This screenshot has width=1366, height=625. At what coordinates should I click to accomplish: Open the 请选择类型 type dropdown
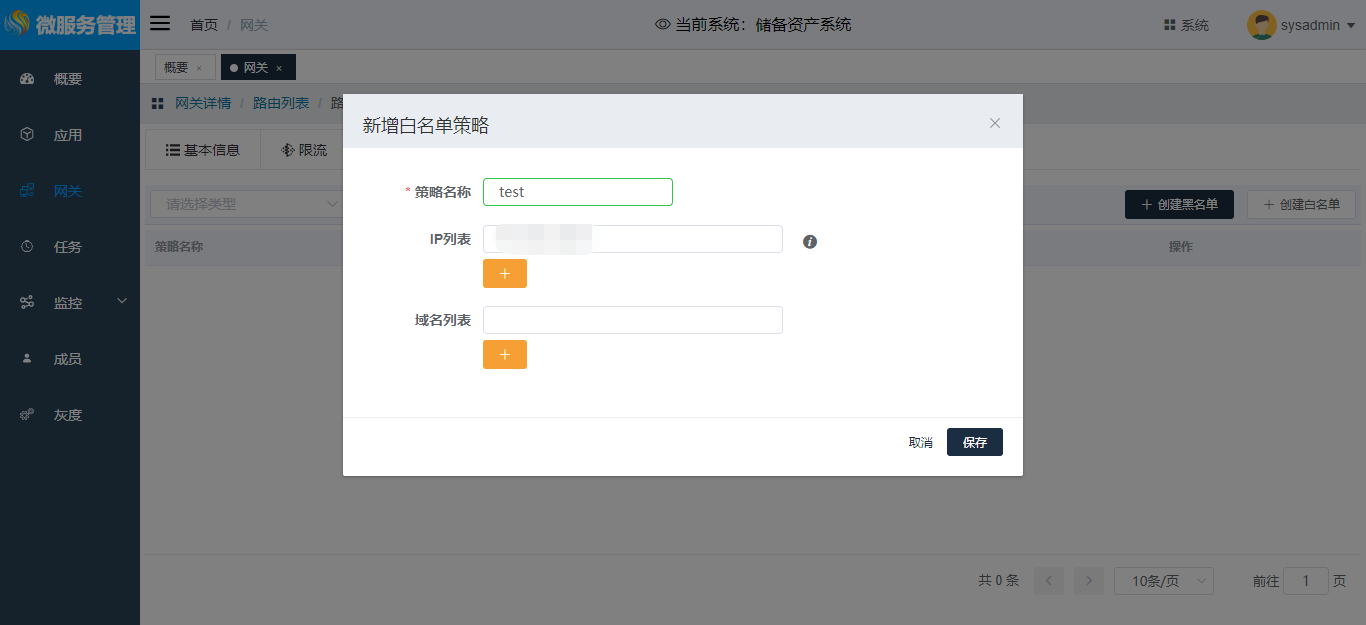[245, 204]
